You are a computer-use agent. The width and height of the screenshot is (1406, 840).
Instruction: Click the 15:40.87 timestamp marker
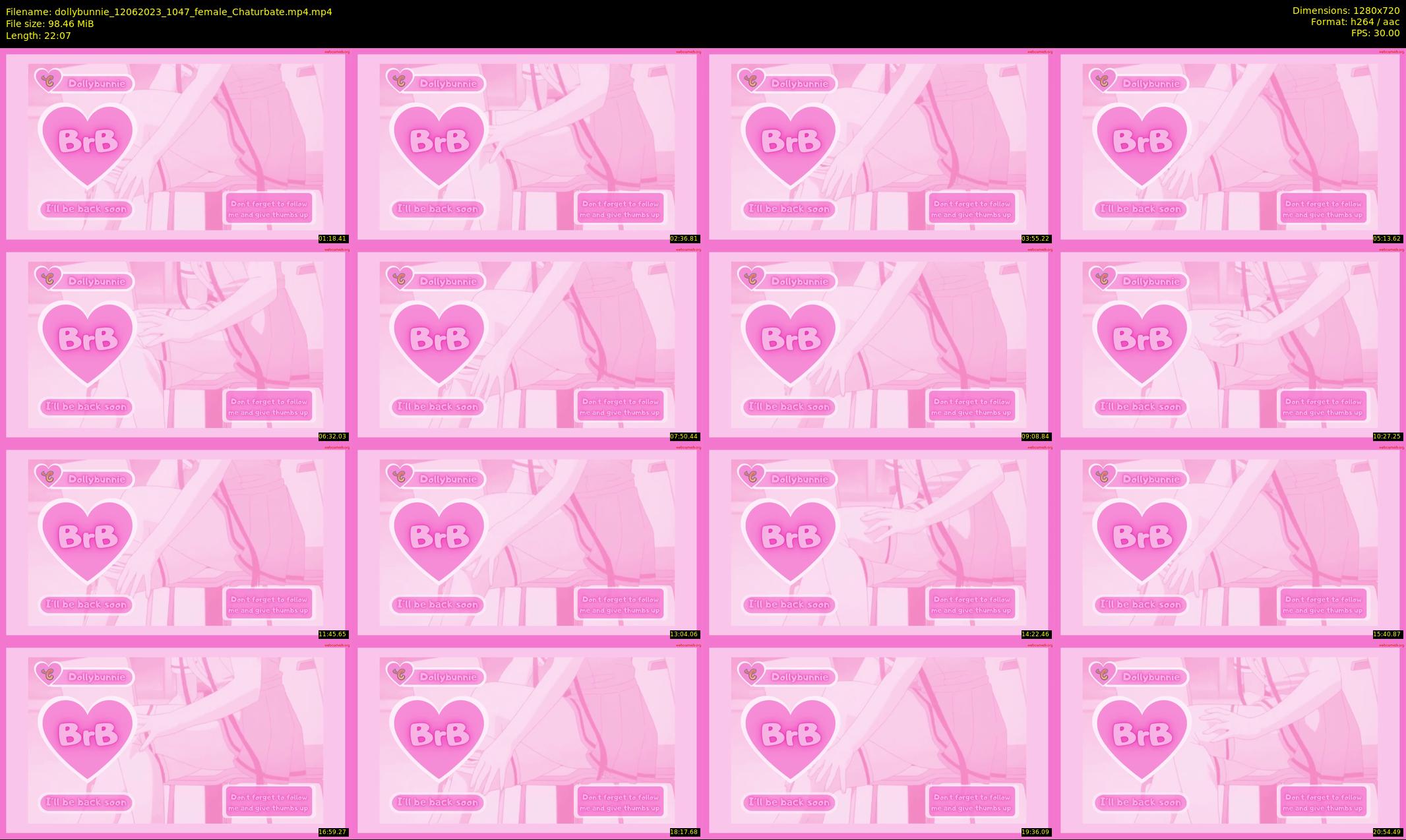tap(1387, 634)
